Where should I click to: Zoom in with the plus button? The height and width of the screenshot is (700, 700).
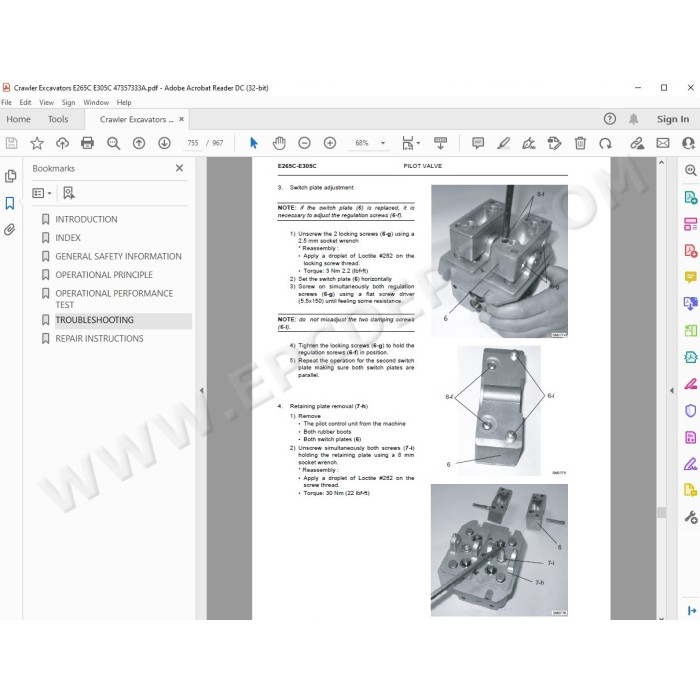click(330, 143)
